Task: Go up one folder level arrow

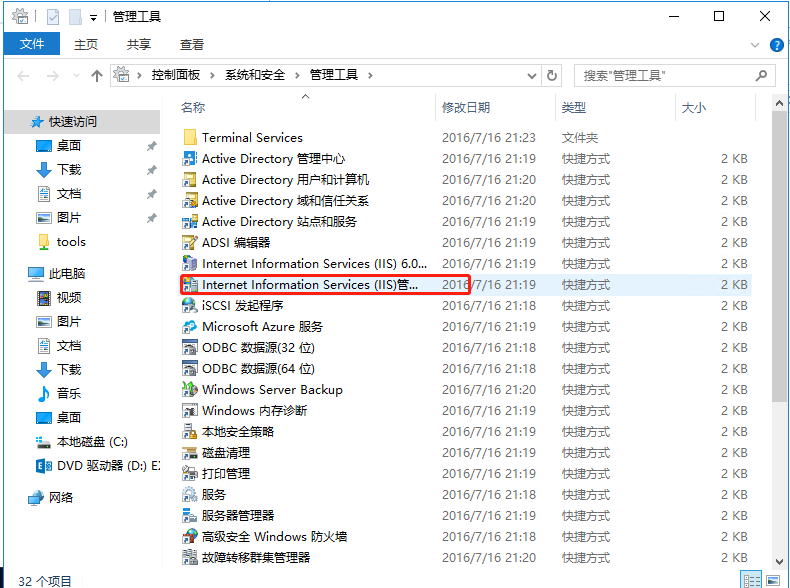Action: (x=97, y=76)
